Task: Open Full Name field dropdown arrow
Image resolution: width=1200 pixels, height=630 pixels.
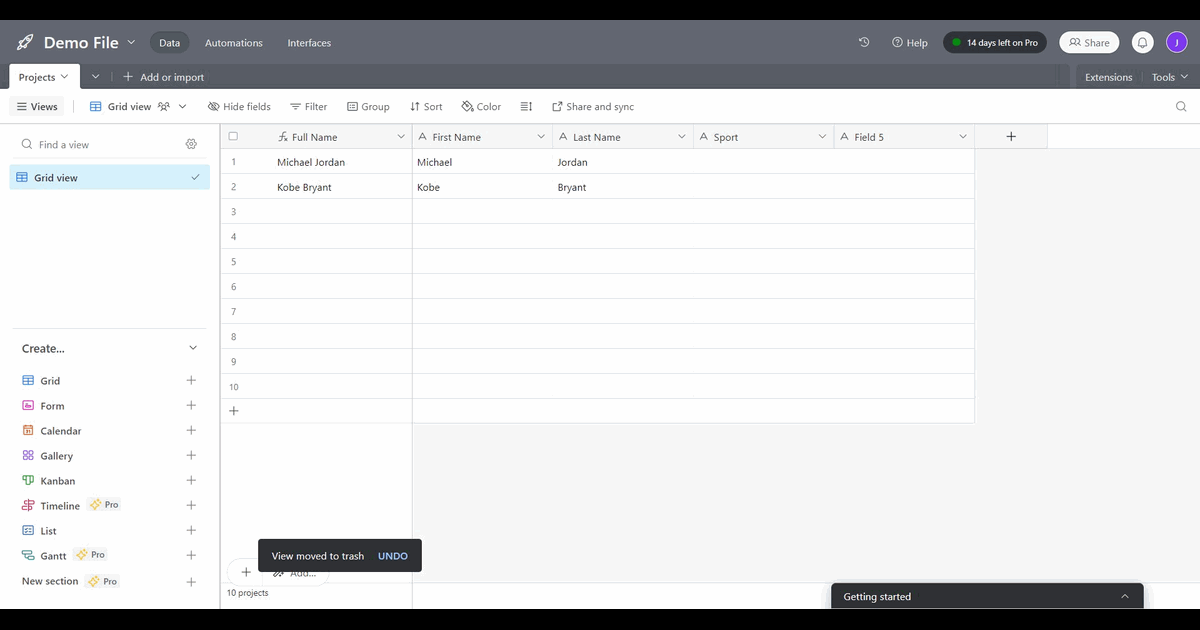Action: (401, 137)
